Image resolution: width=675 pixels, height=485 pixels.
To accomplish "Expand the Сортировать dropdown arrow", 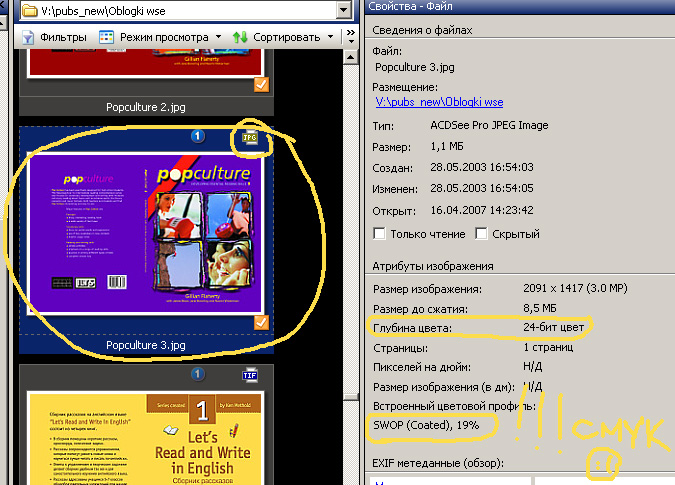I will 330,37.
